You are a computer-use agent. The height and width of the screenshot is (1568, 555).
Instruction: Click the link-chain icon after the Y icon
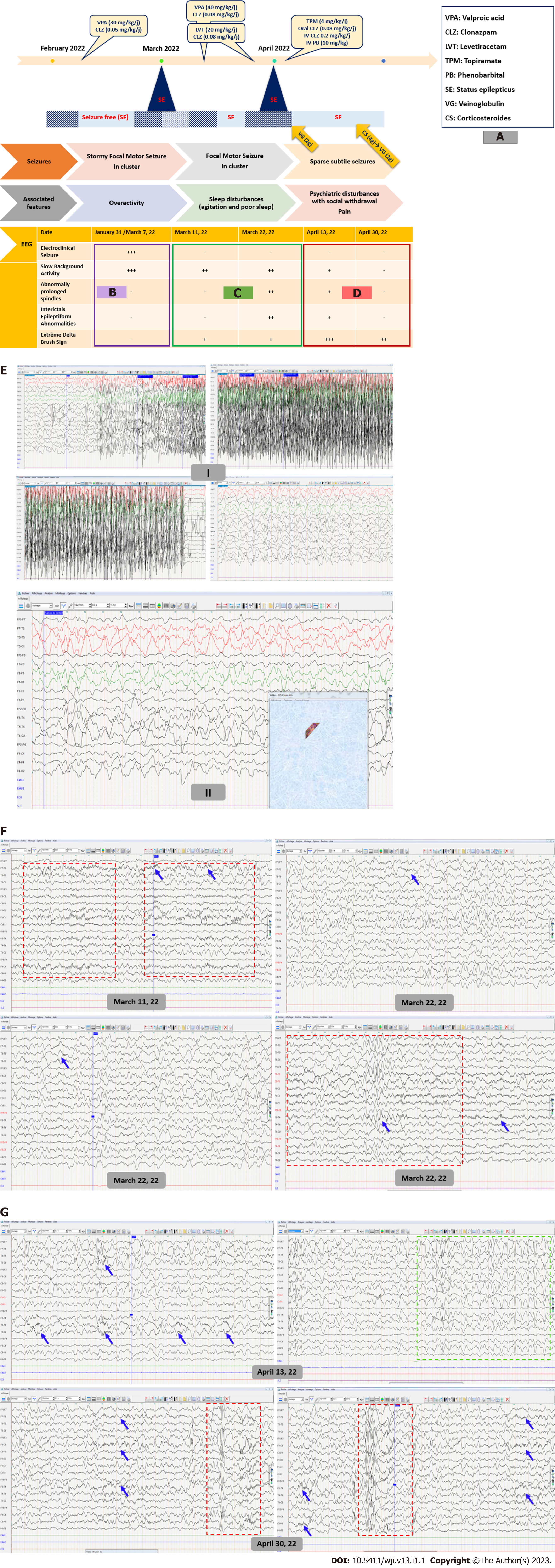click(x=70, y=606)
